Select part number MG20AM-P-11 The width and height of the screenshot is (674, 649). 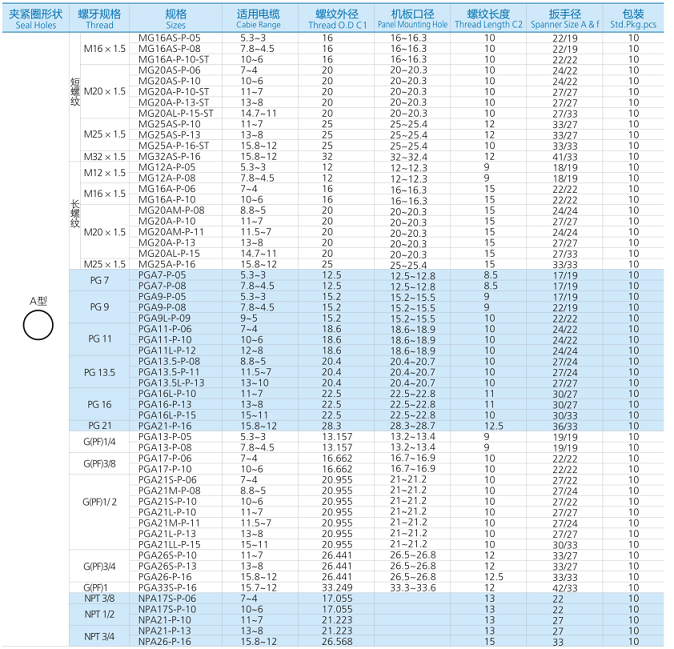[171, 232]
